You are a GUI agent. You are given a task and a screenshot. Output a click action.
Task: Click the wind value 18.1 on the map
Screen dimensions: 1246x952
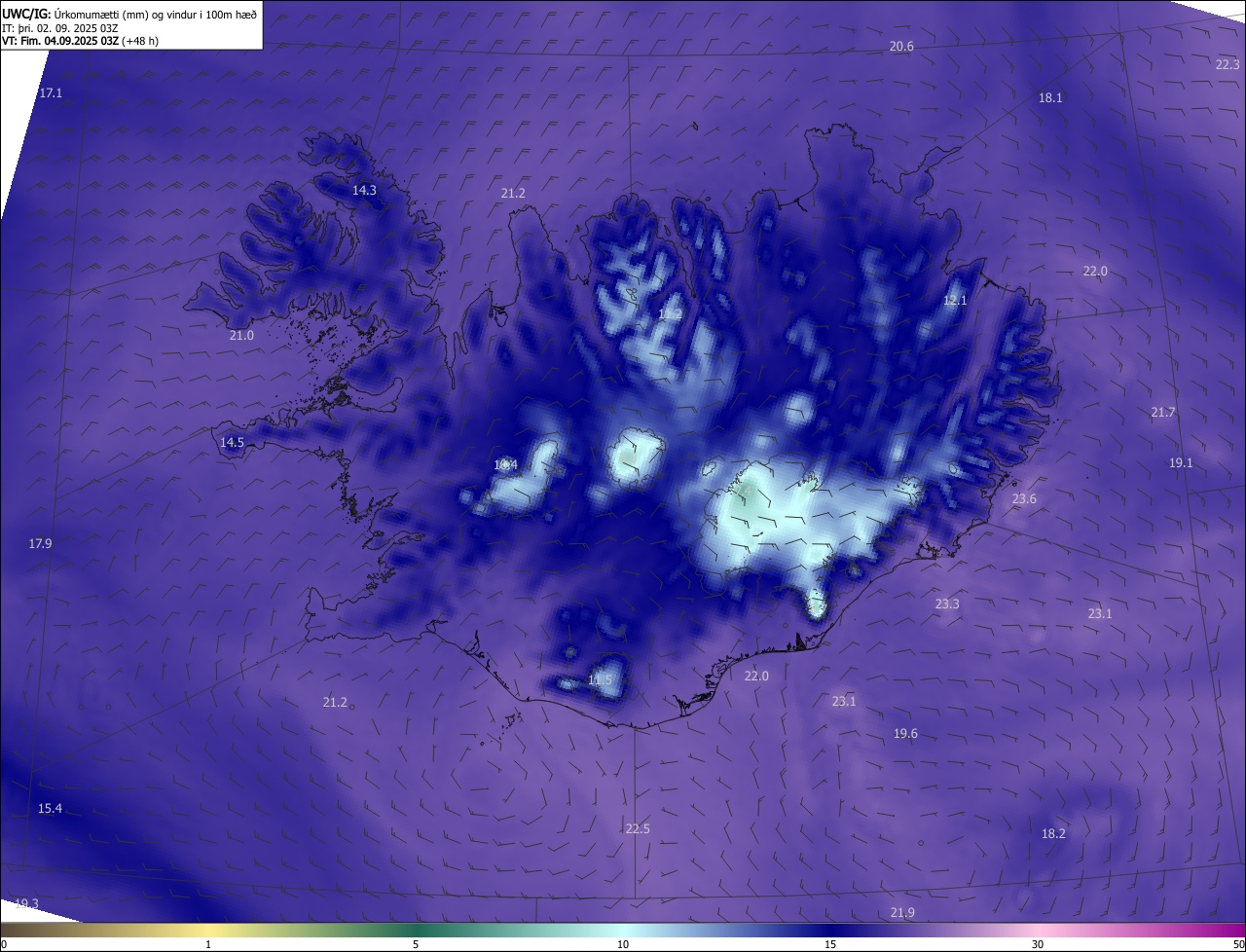(x=1050, y=97)
